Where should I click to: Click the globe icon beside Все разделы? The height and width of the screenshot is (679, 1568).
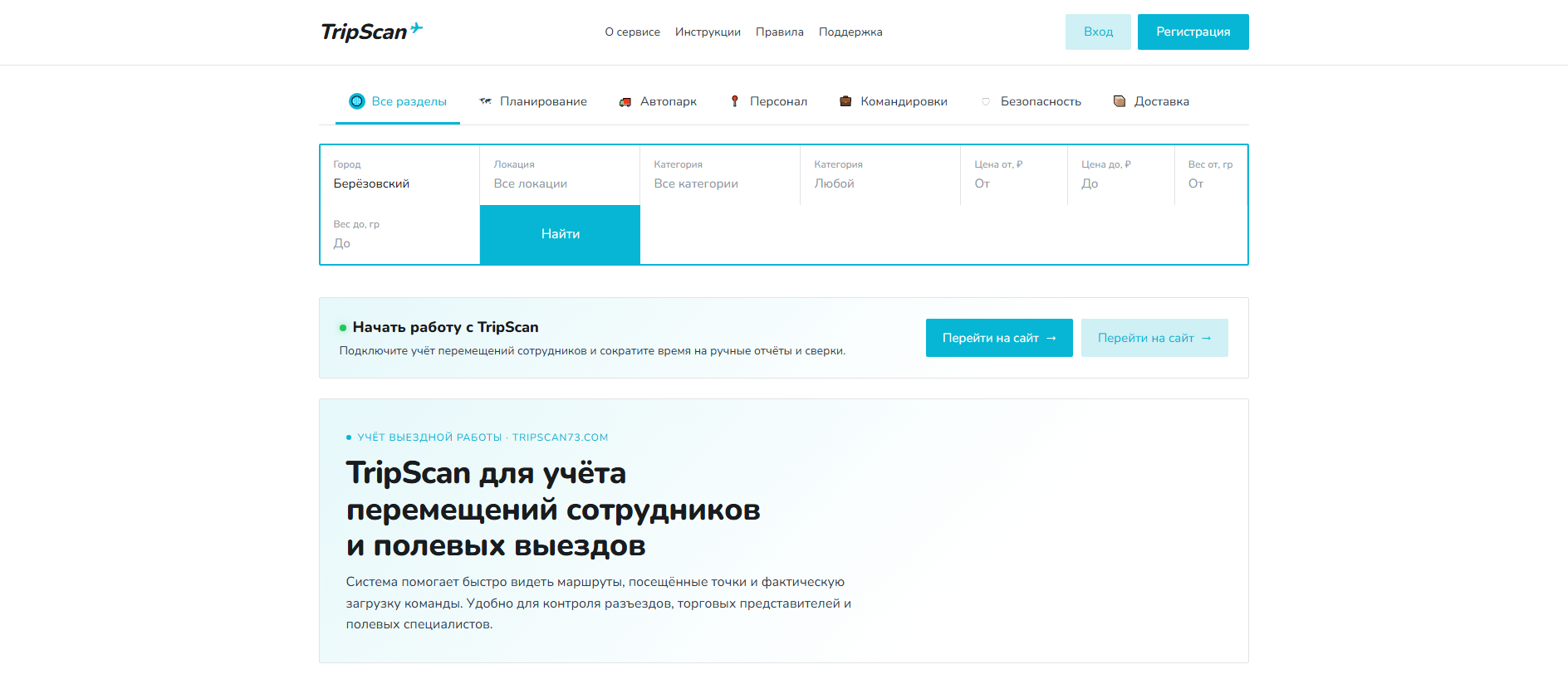point(357,101)
